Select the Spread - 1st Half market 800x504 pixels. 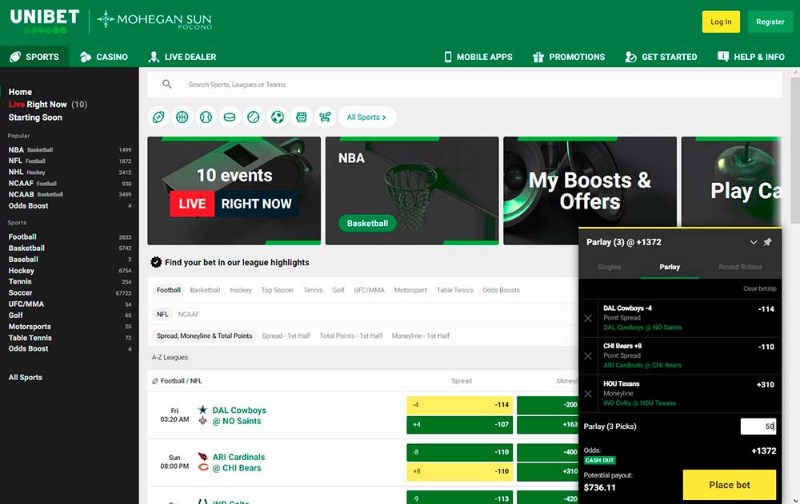286,336
